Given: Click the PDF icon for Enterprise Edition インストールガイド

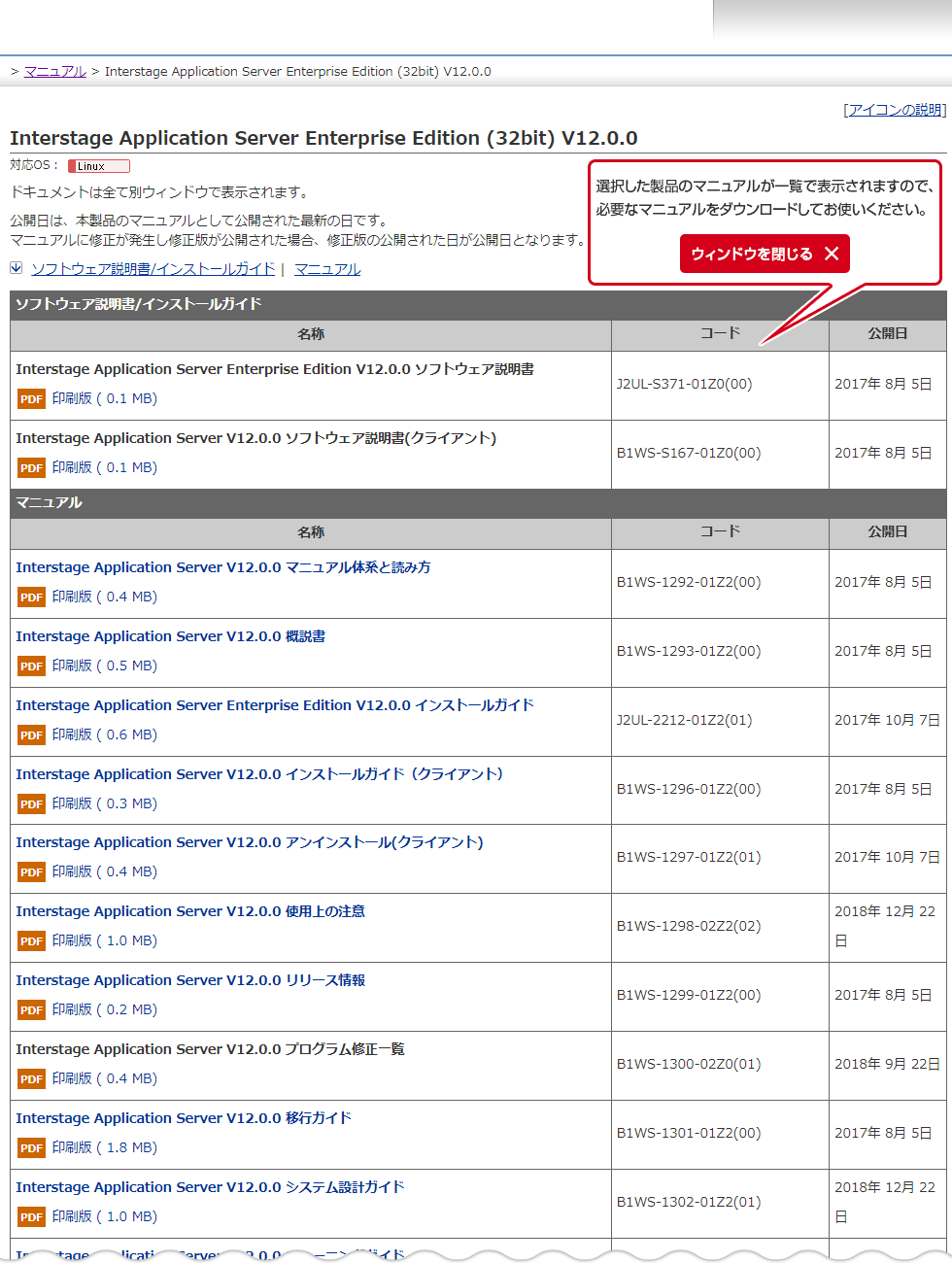Looking at the screenshot, I should click(x=31, y=735).
